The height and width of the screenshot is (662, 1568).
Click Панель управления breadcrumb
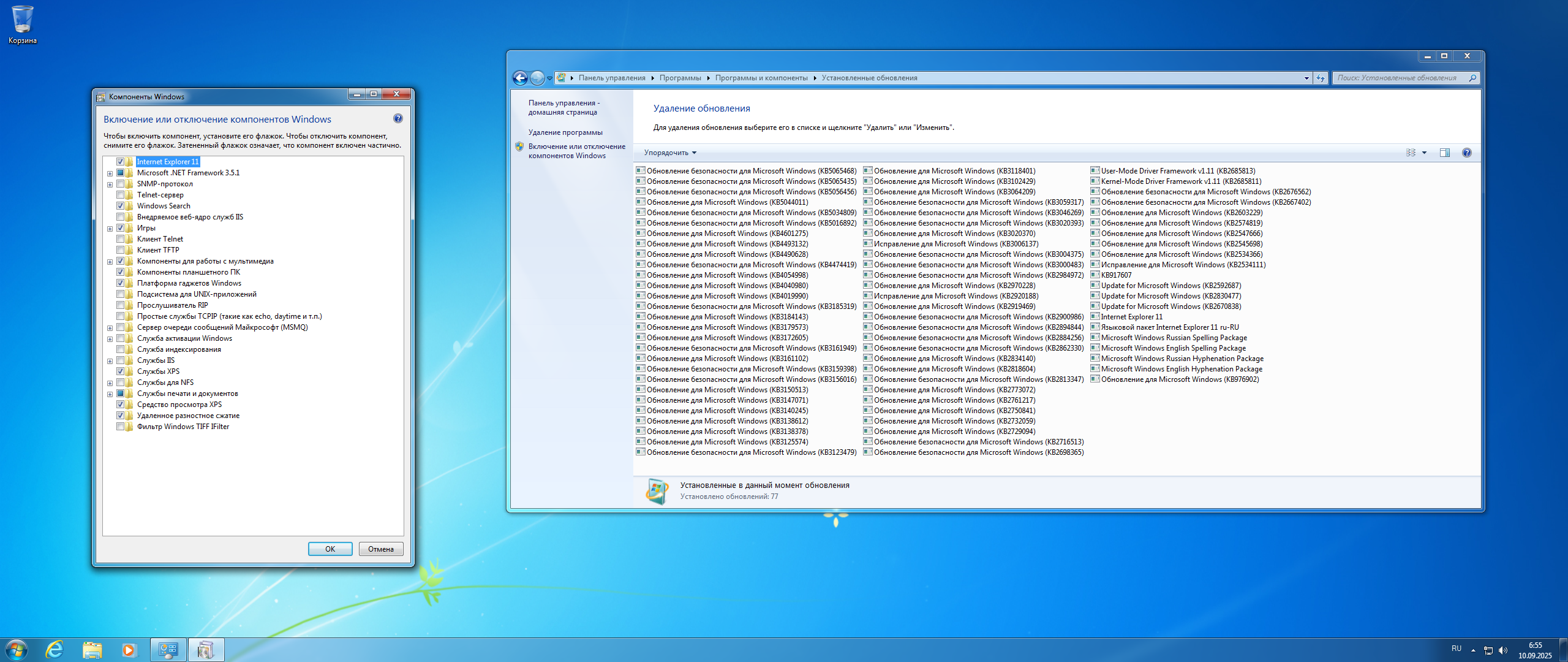tap(612, 78)
